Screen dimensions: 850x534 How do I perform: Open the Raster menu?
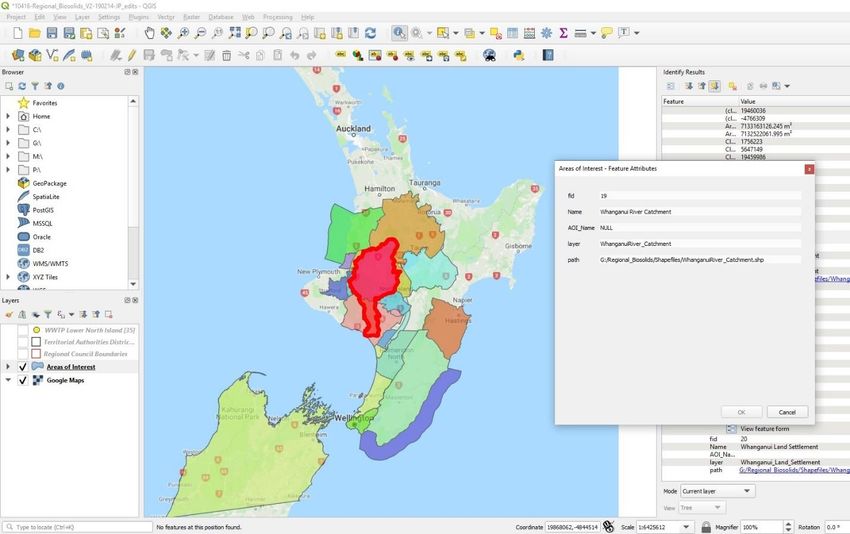pyautogui.click(x=191, y=17)
